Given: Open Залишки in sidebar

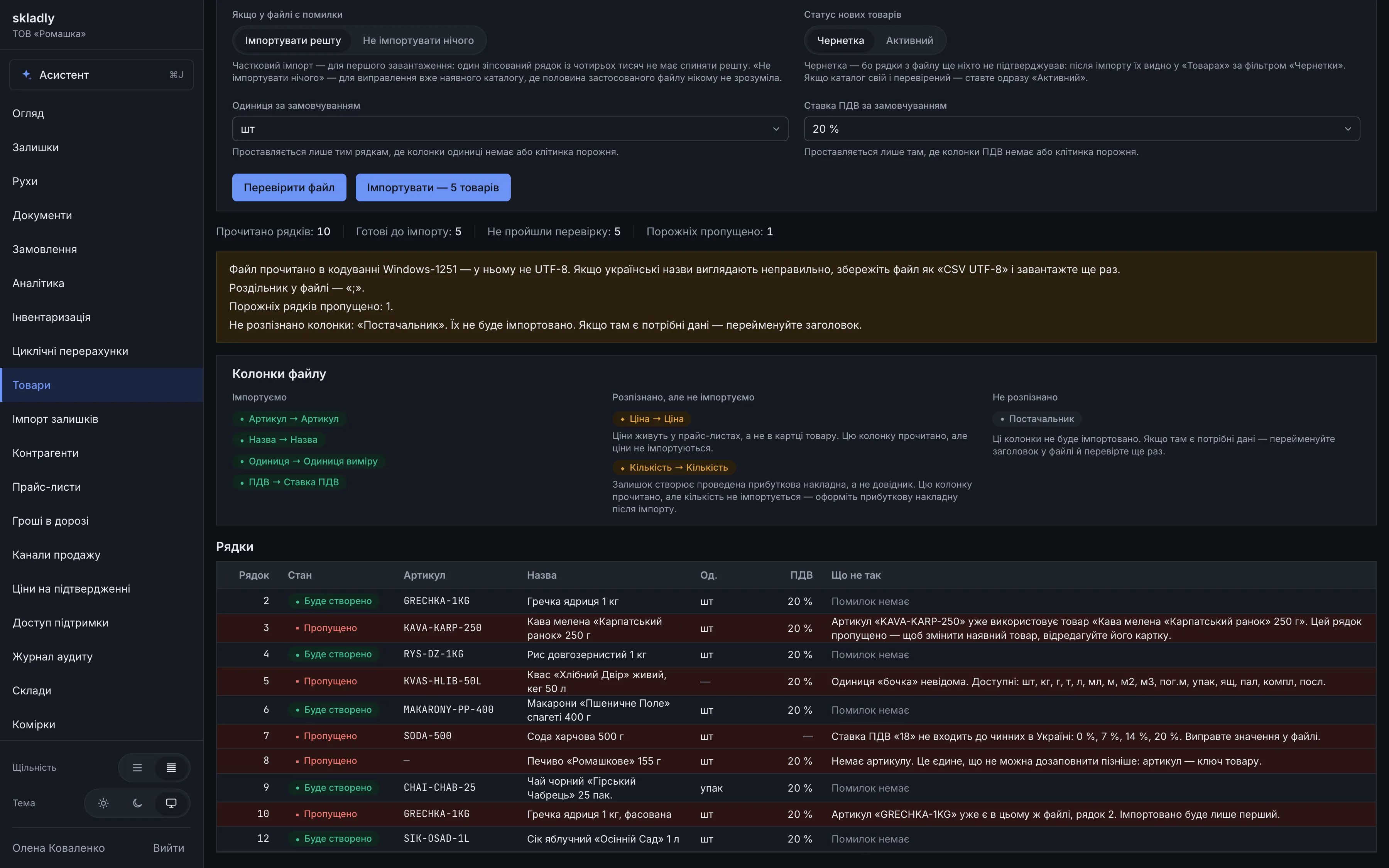Looking at the screenshot, I should tap(101, 147).
